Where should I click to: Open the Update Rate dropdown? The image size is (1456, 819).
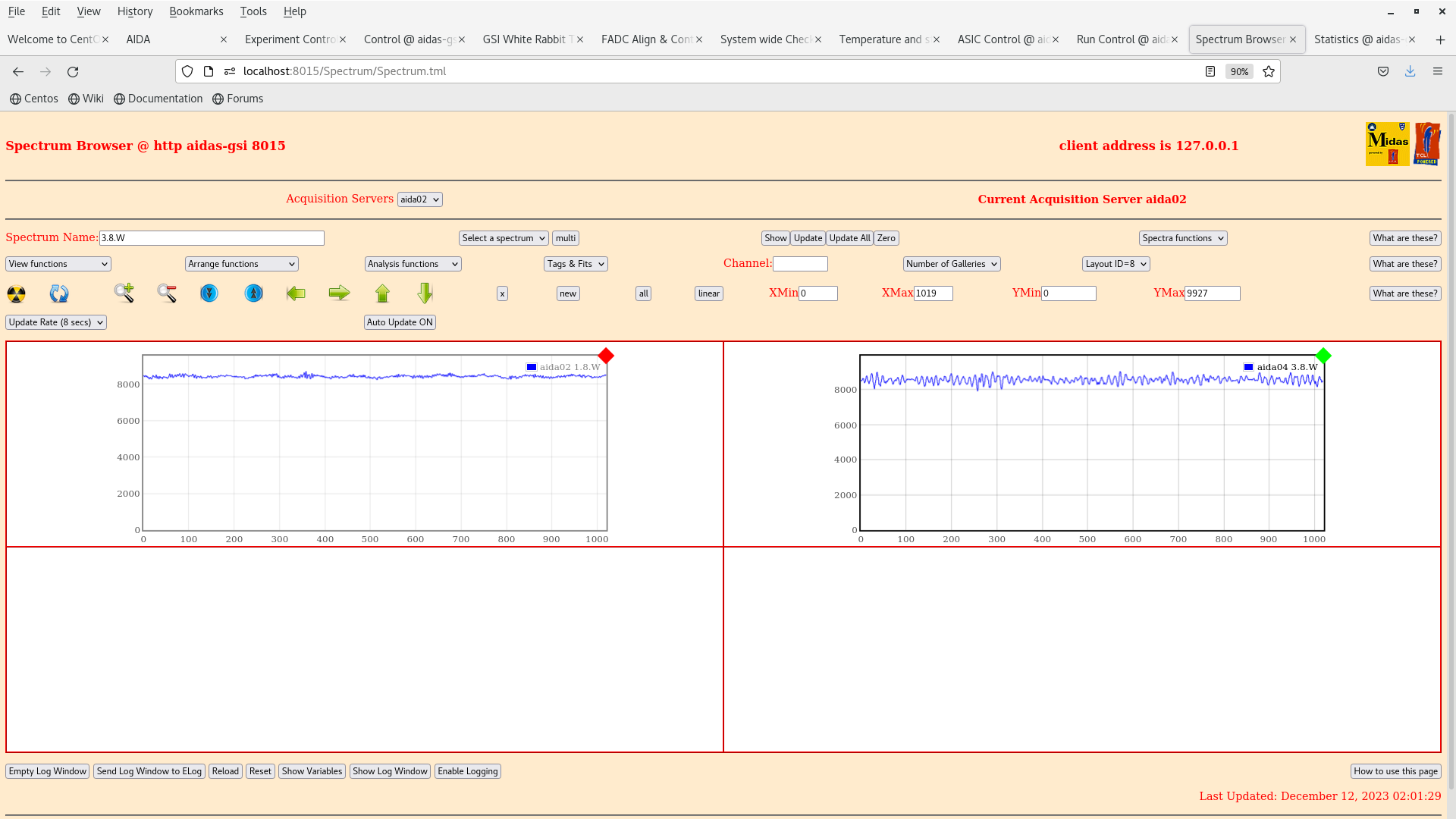pyautogui.click(x=55, y=322)
